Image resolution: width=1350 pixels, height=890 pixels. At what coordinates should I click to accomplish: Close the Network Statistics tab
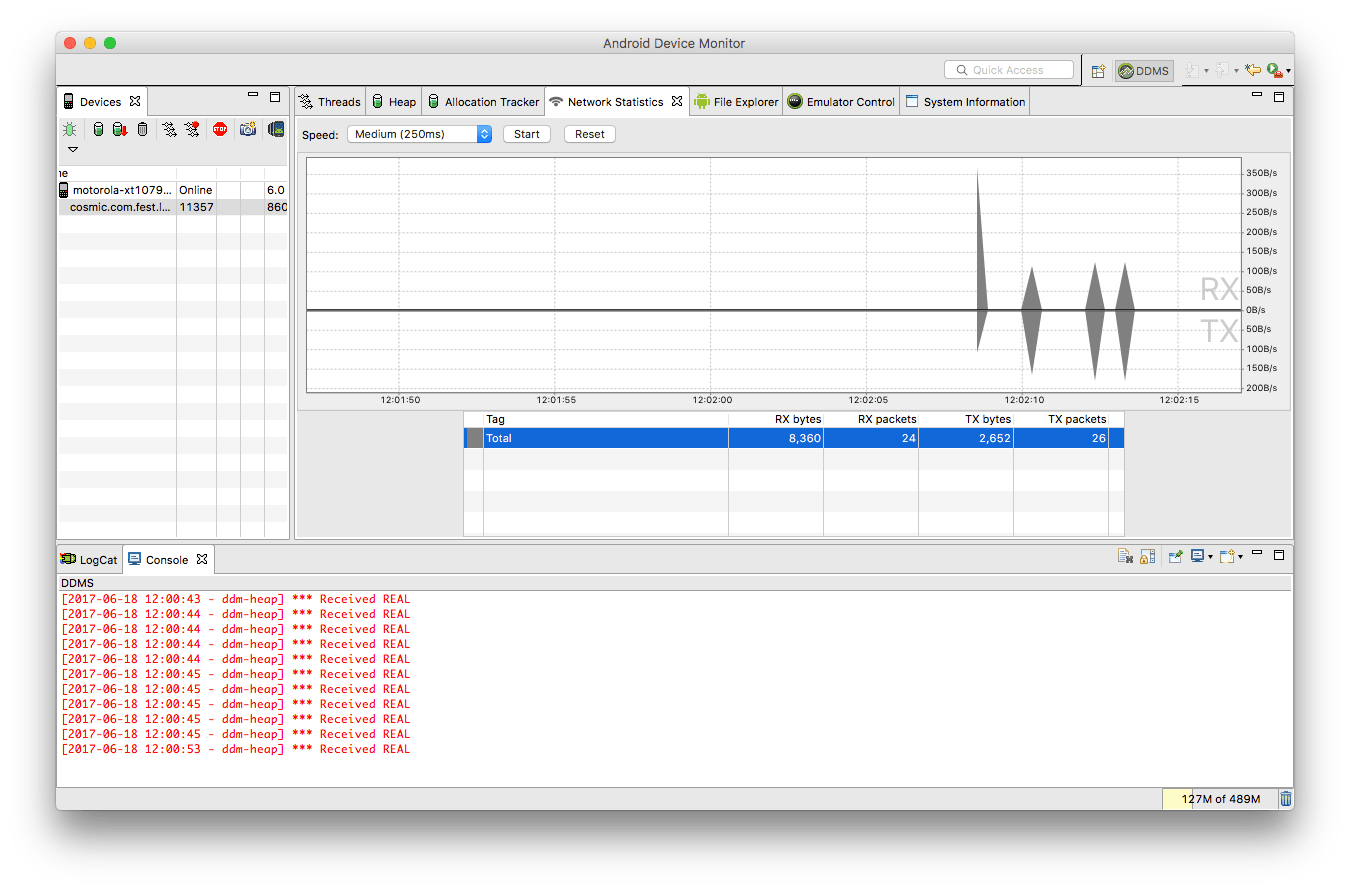pyautogui.click(x=677, y=101)
